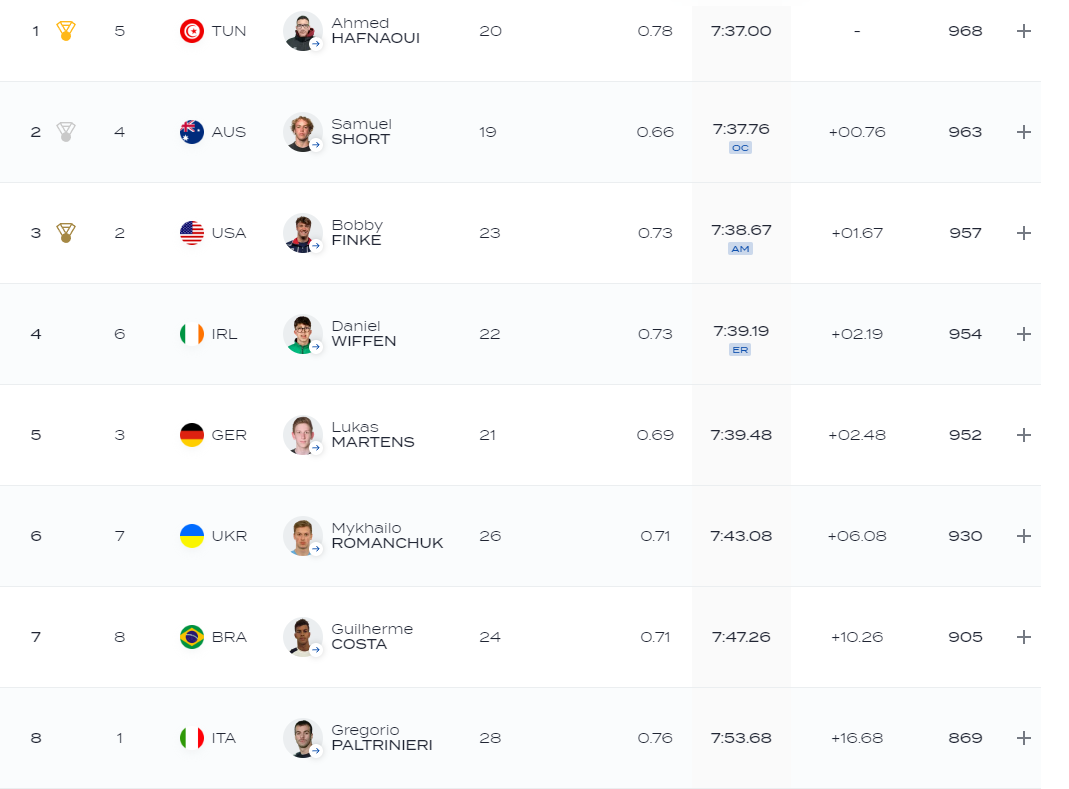This screenshot has height=789, width=1069.
Task: Expand Mykhailo Romanchuk's row details
Action: tap(1023, 536)
